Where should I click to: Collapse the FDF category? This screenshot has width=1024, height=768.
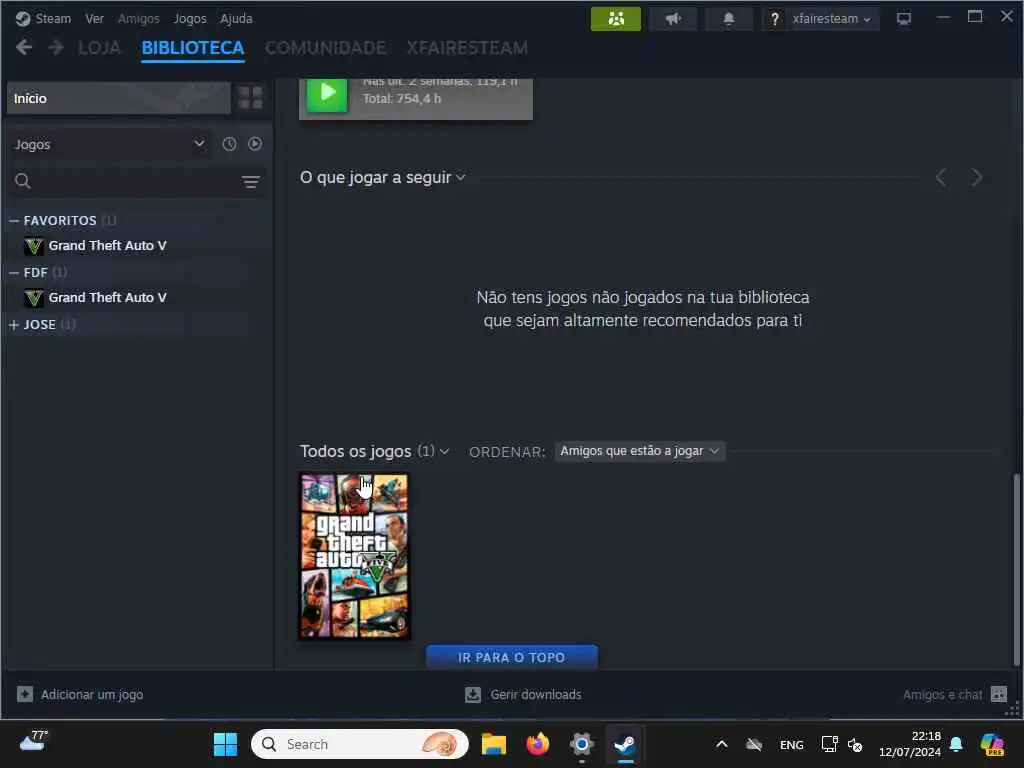(14, 272)
